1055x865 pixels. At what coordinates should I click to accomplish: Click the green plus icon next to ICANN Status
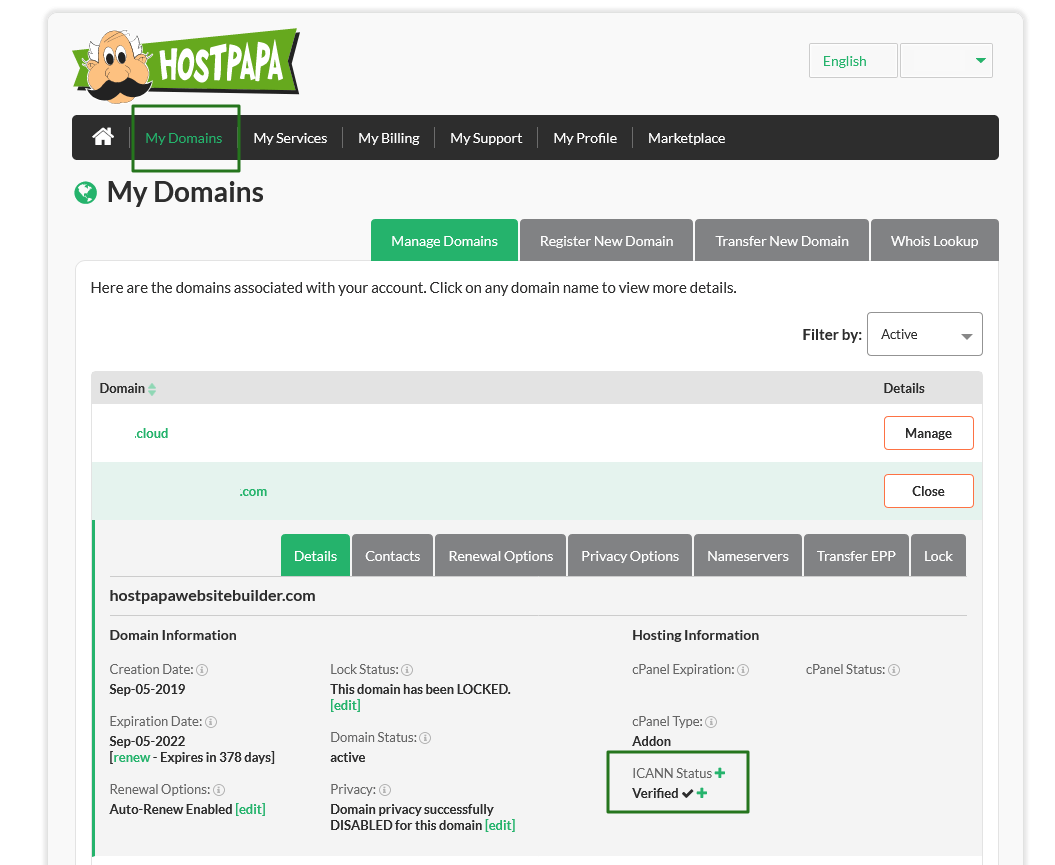click(720, 772)
